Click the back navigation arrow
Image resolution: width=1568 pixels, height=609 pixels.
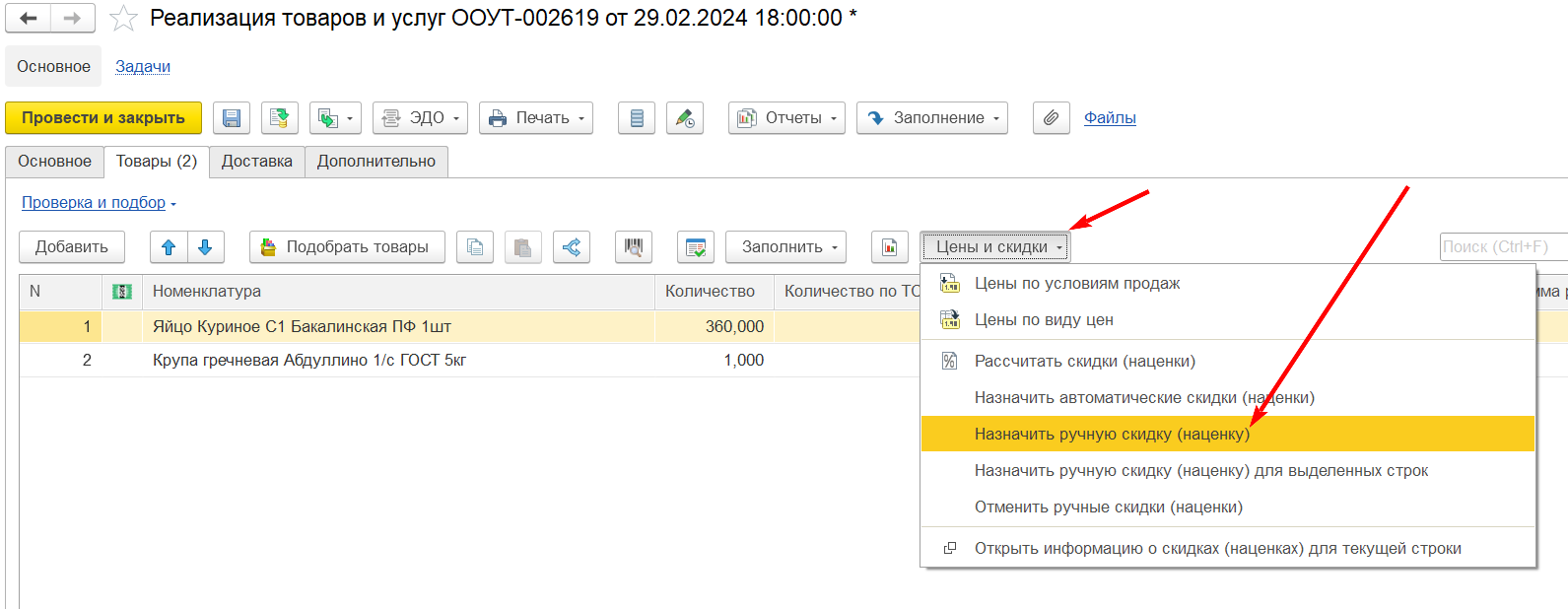coord(29,18)
